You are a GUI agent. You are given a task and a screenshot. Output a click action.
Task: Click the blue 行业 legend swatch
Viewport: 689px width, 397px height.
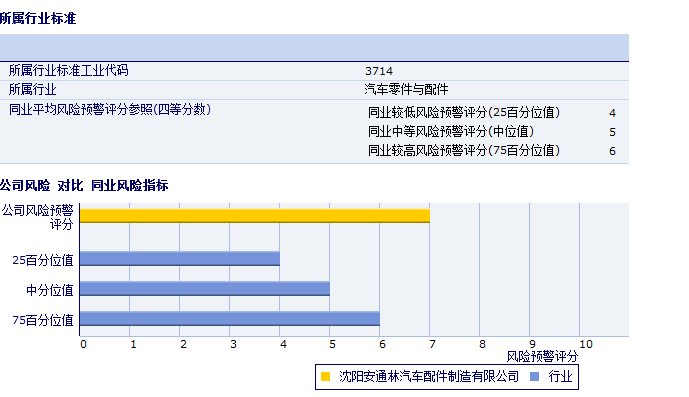535,376
